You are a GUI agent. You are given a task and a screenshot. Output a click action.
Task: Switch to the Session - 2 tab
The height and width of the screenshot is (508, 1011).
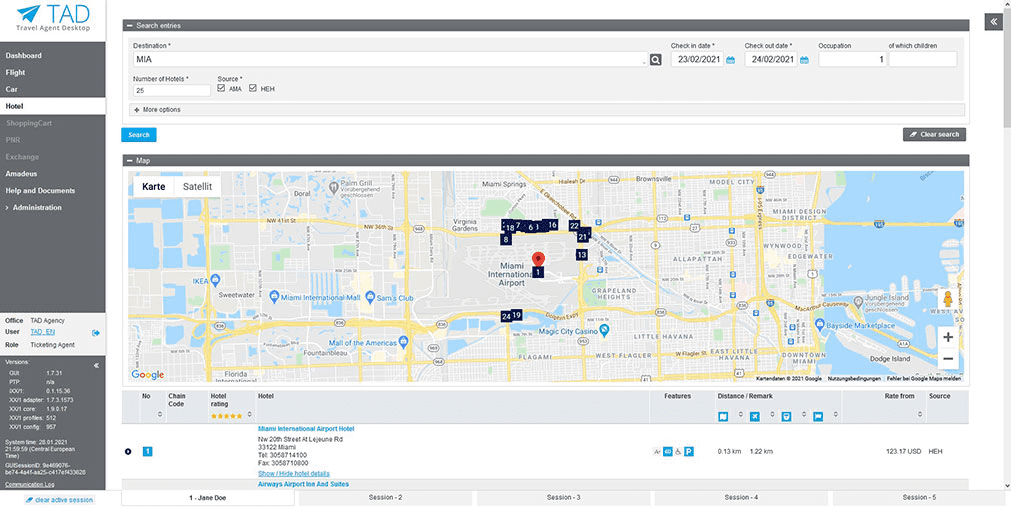[x=385, y=497]
